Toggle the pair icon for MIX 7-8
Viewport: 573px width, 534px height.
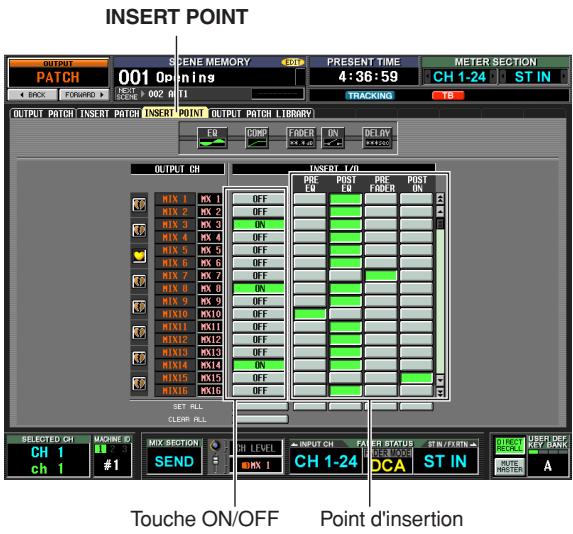[139, 281]
